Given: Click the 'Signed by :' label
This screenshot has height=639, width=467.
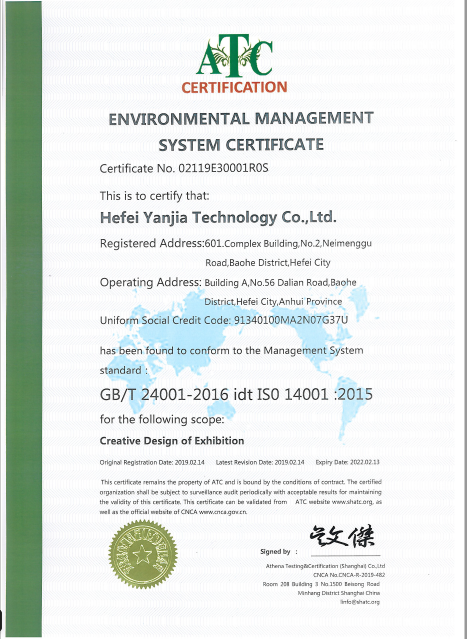Looking at the screenshot, I should [279, 552].
